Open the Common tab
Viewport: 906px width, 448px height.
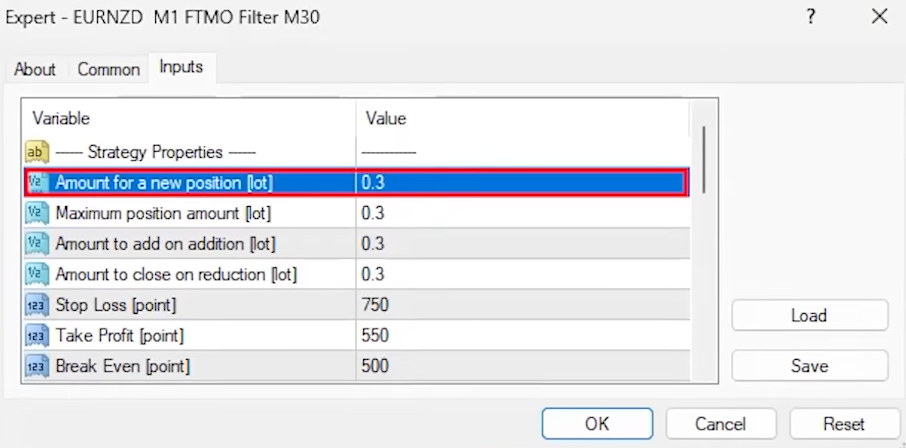pyautogui.click(x=109, y=69)
